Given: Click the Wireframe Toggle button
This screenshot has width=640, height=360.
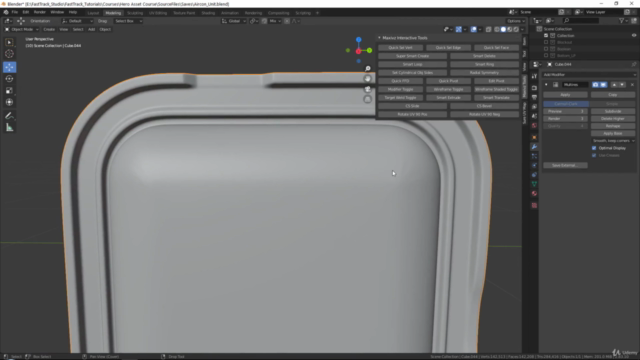Looking at the screenshot, I should tap(448, 89).
